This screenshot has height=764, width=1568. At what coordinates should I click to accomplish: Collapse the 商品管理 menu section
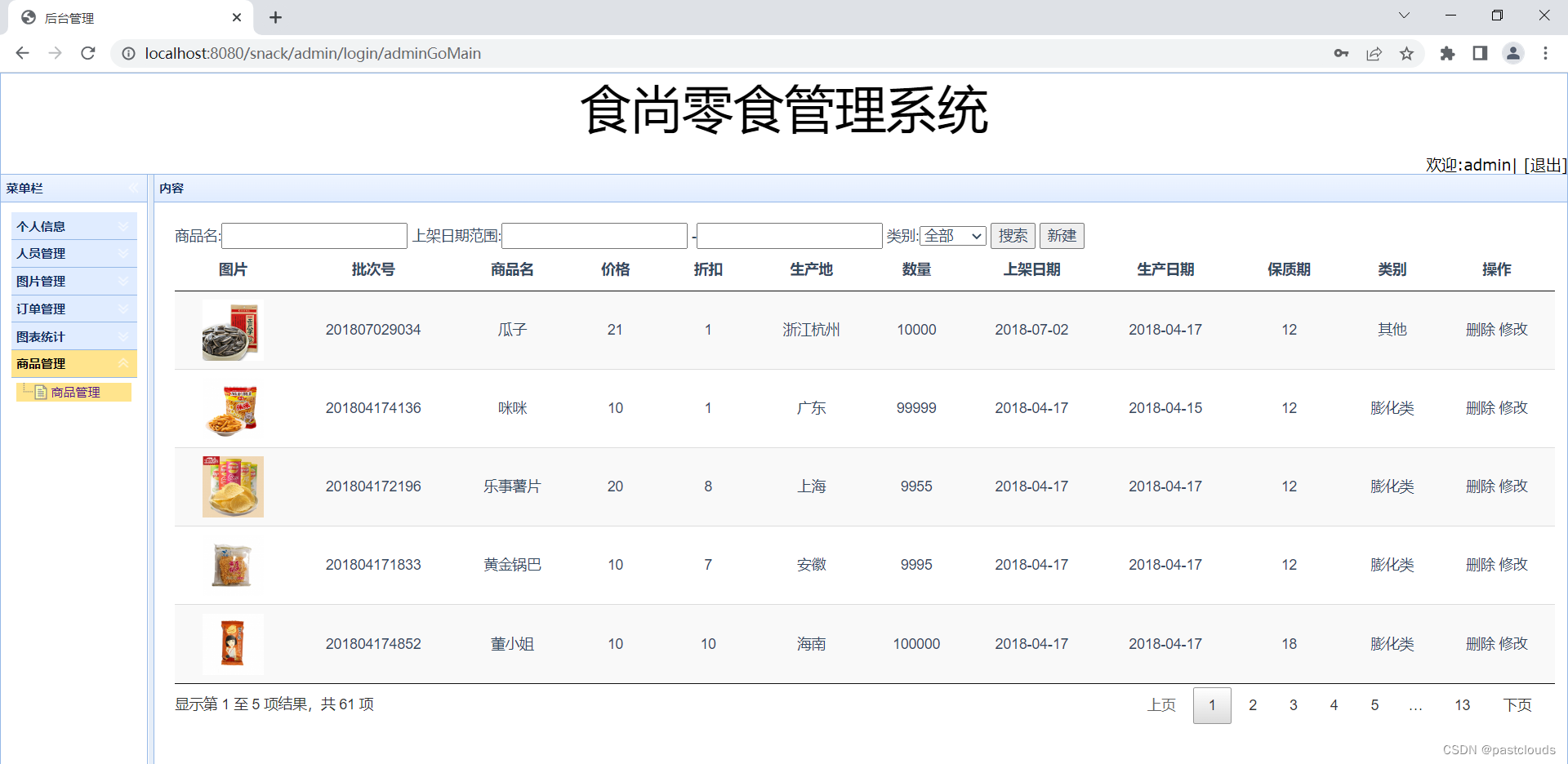(74, 364)
